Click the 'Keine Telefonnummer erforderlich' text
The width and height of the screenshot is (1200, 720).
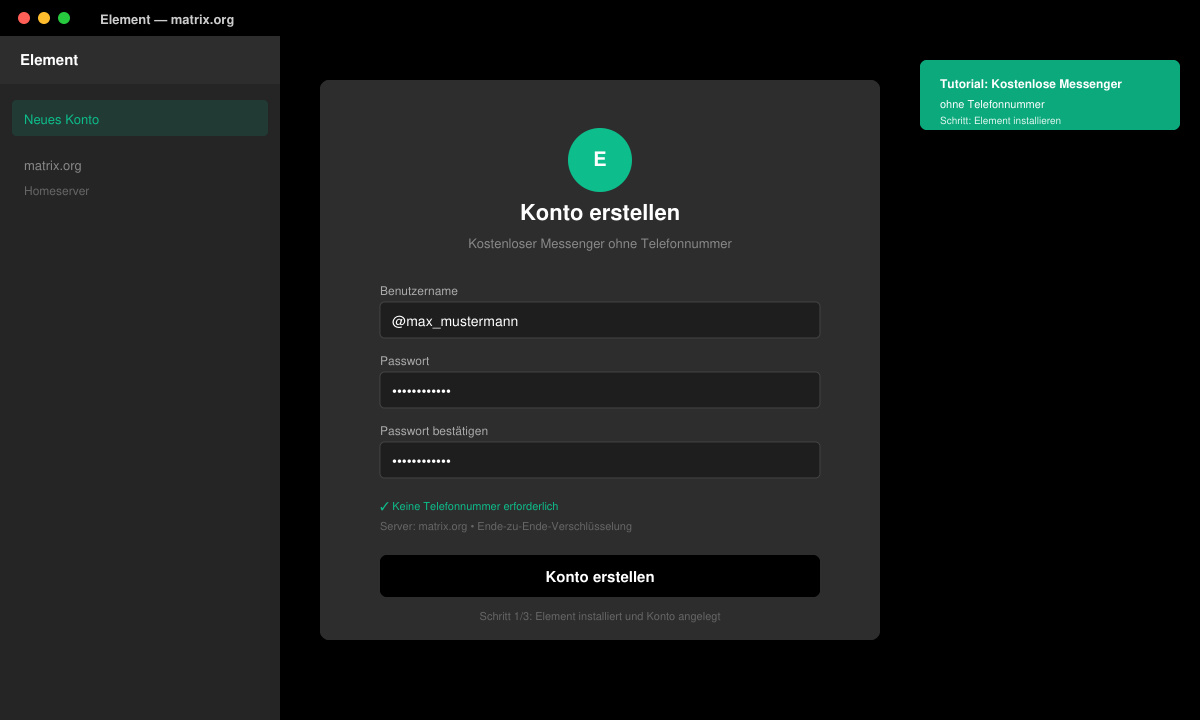475,506
